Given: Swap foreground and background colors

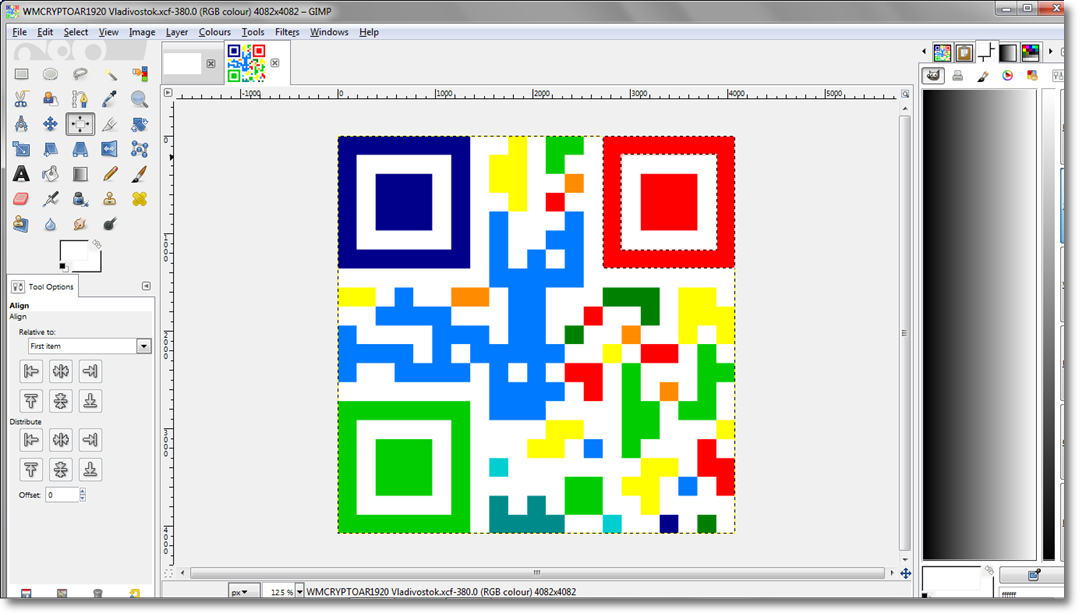Looking at the screenshot, I should click(x=96, y=244).
